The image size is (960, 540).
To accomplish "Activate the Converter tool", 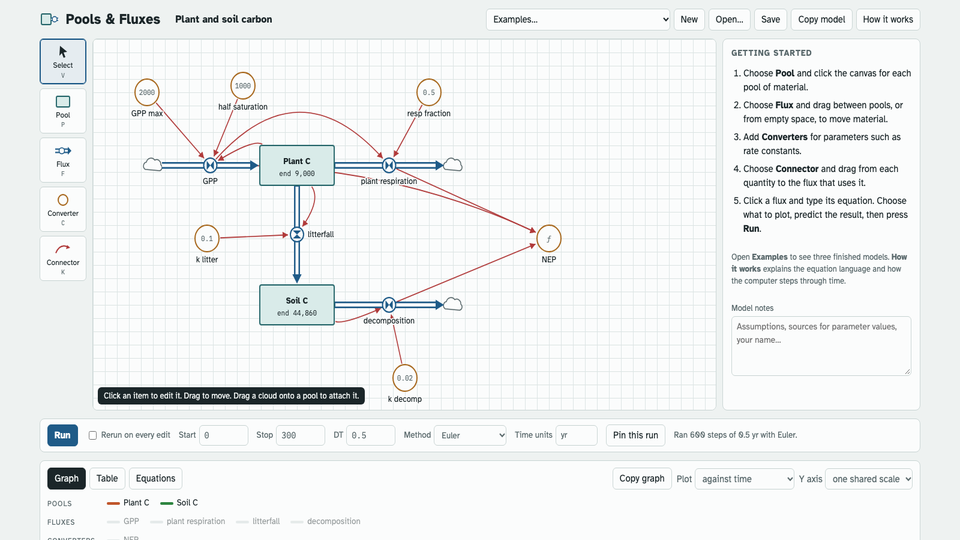I will (63, 209).
